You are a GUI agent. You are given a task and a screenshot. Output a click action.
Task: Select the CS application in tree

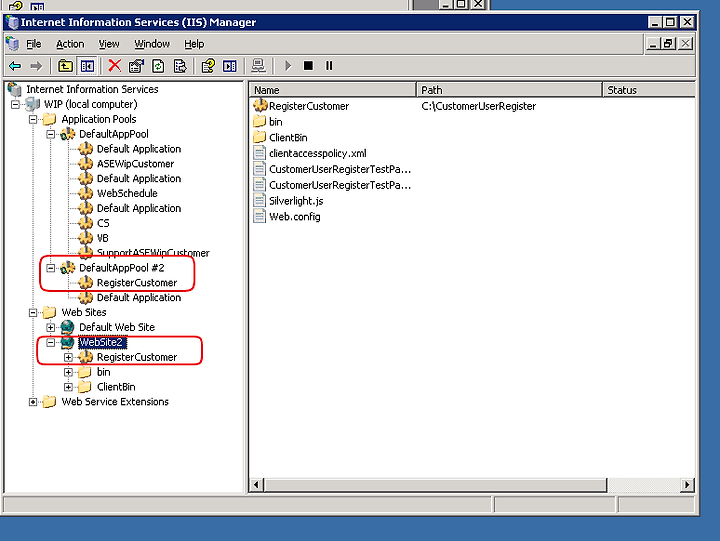click(x=103, y=223)
